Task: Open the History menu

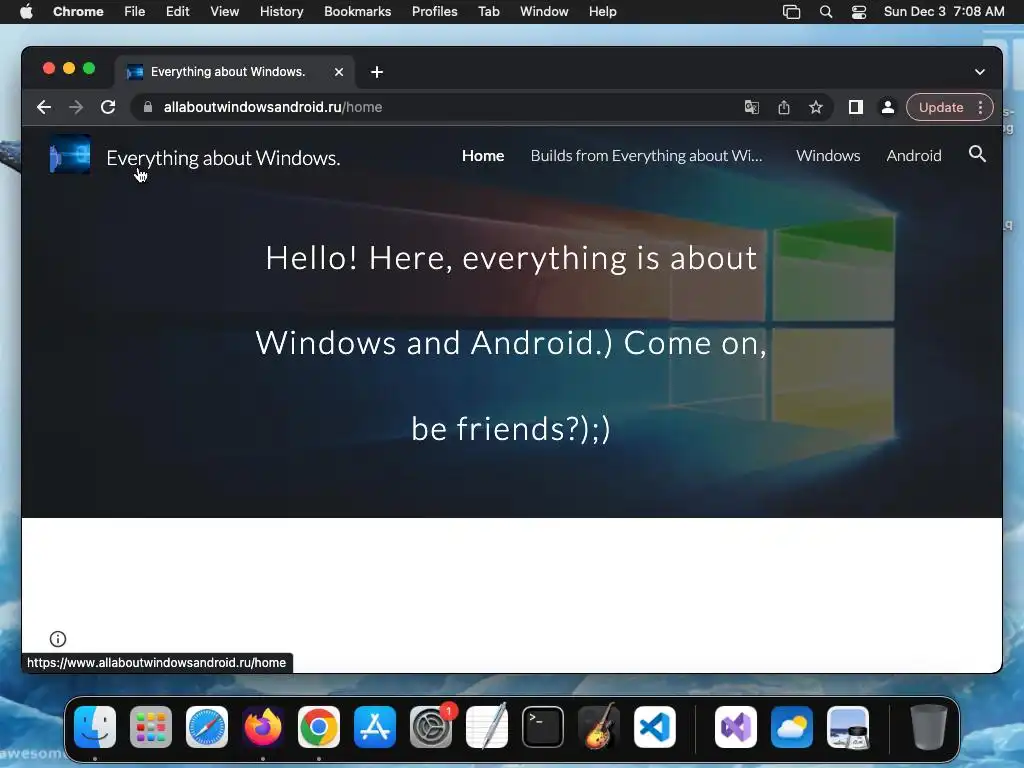Action: 281,12
